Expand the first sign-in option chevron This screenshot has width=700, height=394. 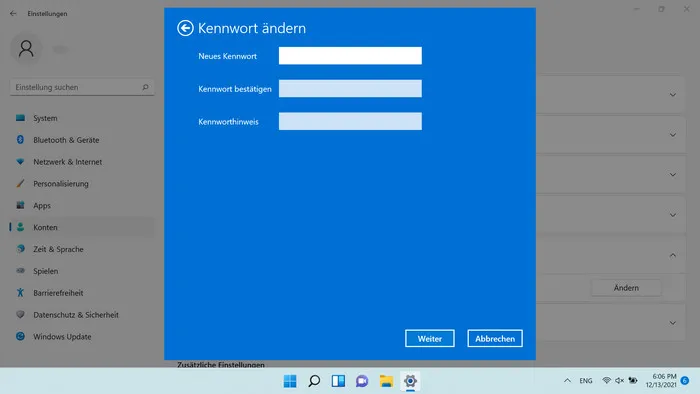point(672,95)
